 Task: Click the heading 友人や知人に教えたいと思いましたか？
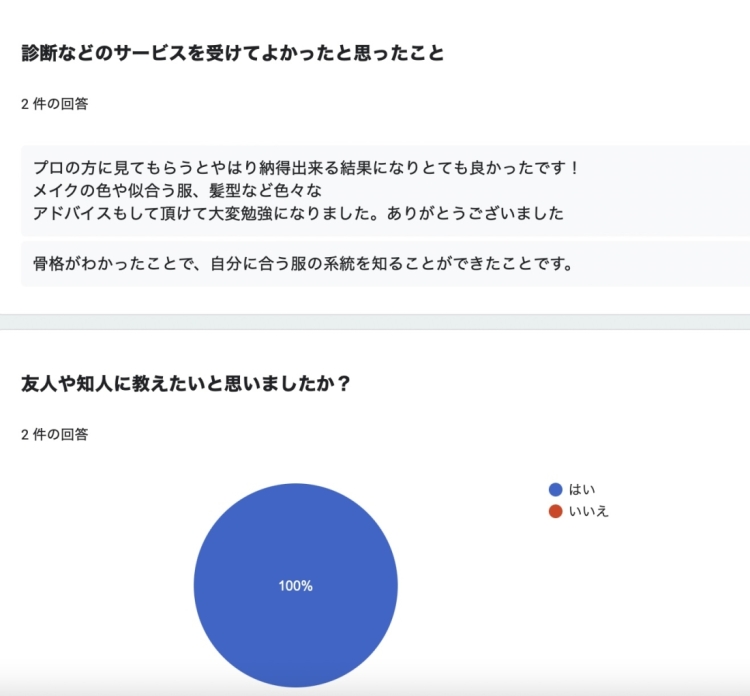click(186, 384)
